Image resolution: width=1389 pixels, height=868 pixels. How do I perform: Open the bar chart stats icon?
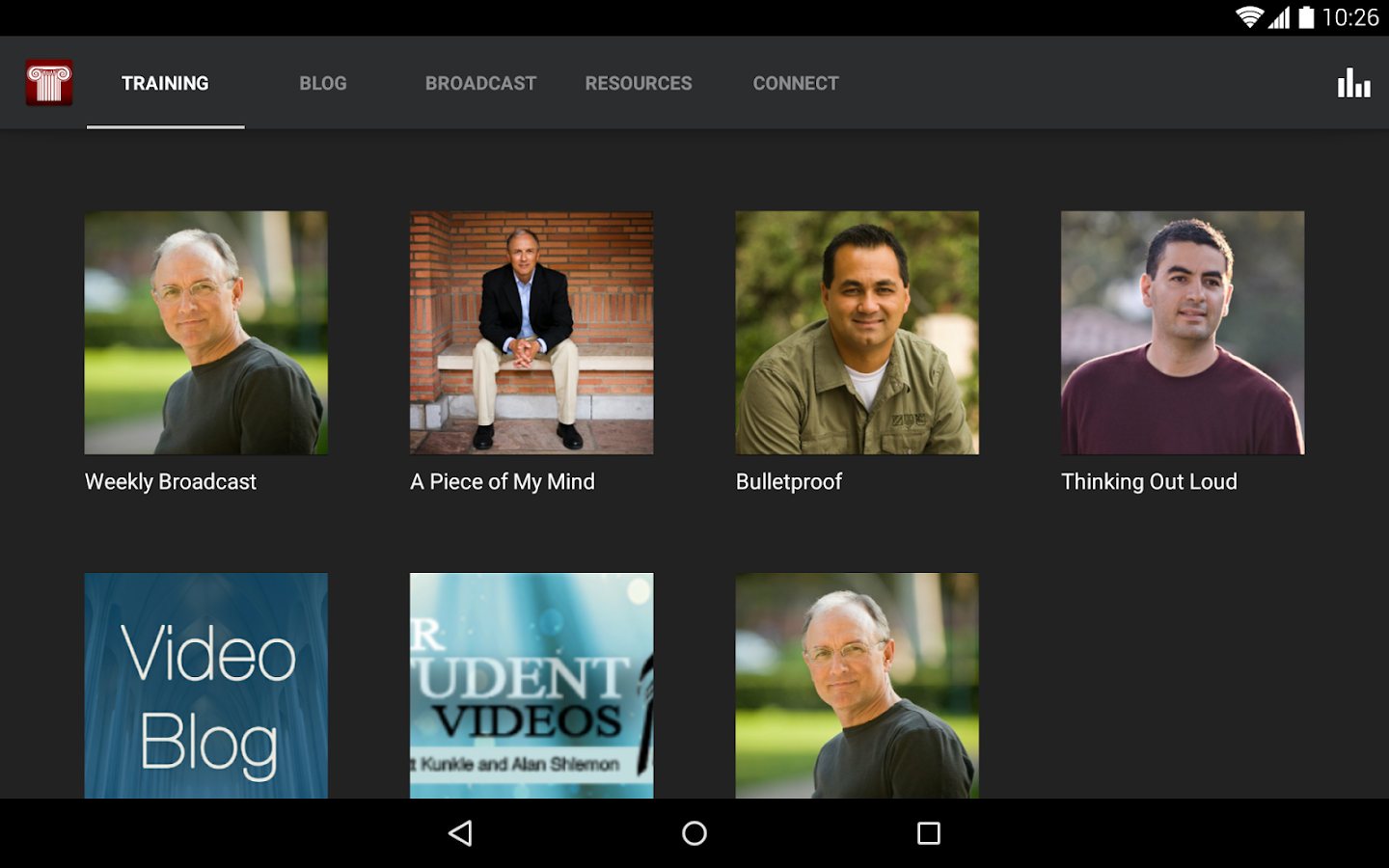pos(1354,83)
